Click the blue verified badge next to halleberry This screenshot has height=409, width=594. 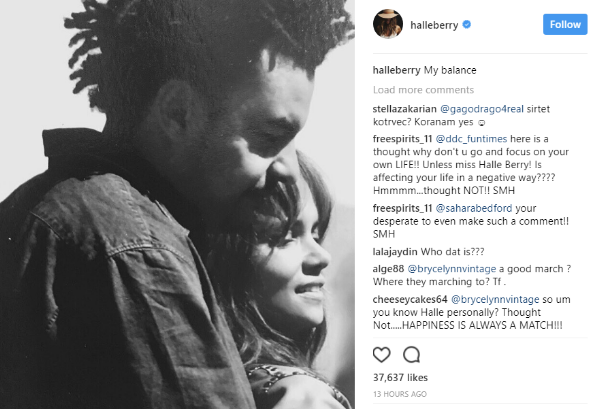(467, 25)
